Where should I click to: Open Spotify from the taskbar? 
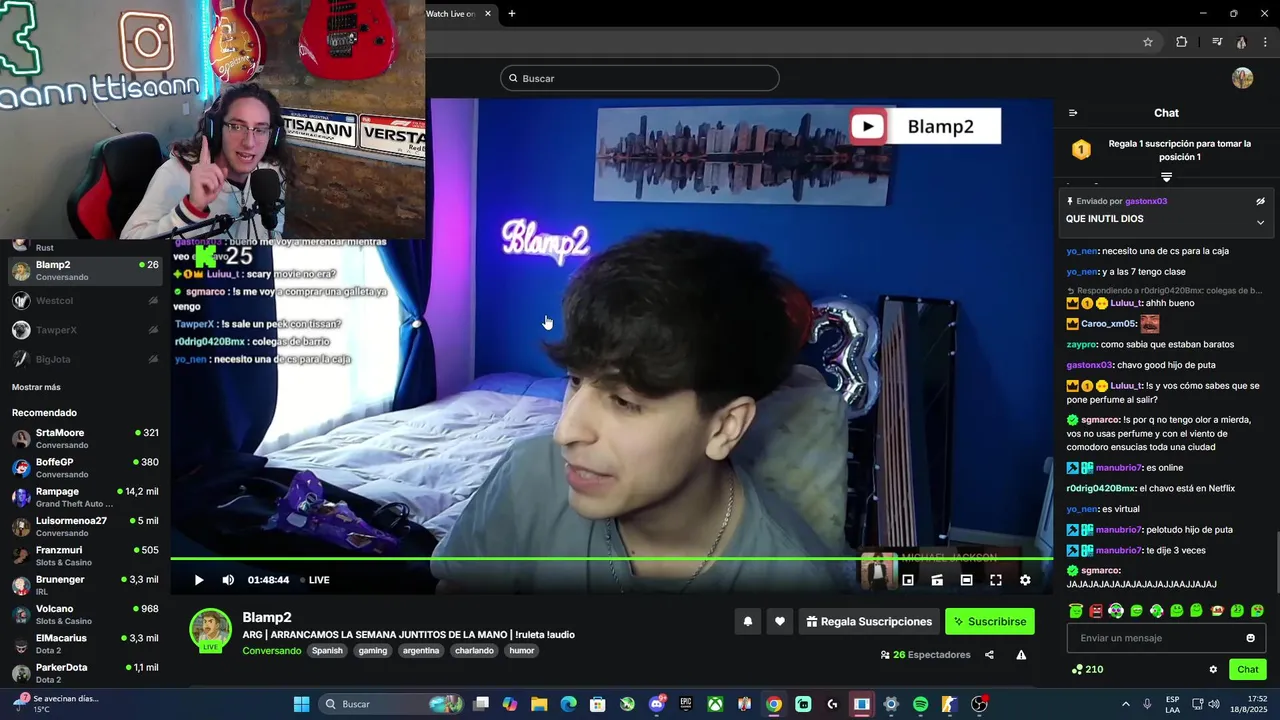(920, 704)
